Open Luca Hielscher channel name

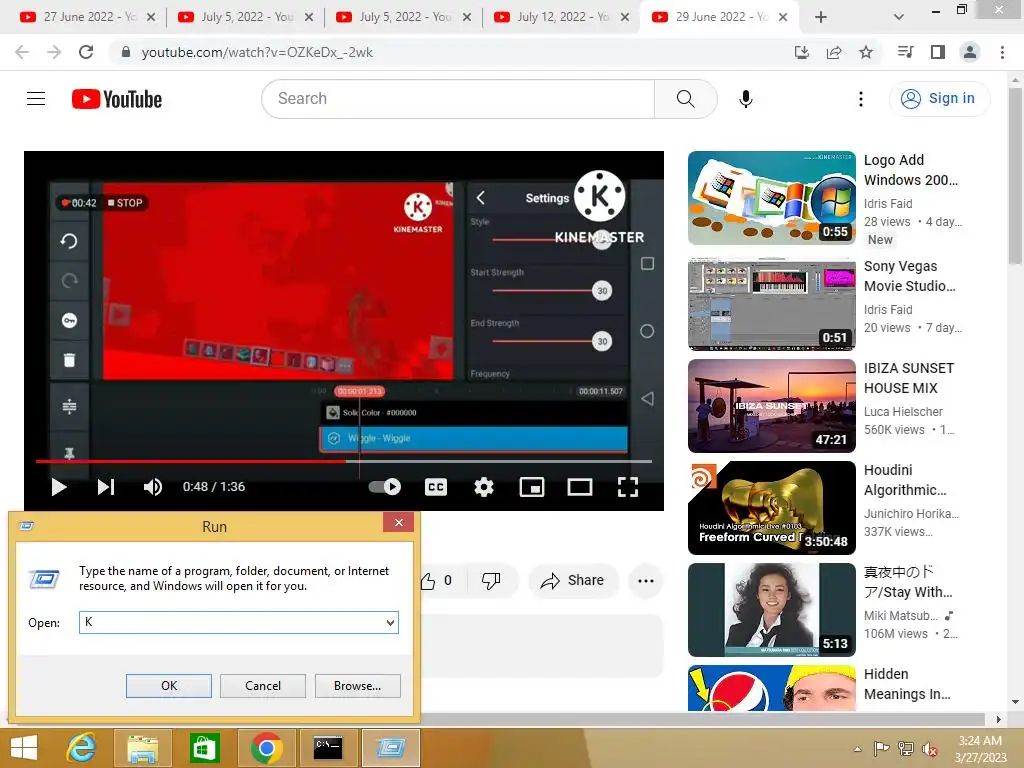(x=903, y=411)
